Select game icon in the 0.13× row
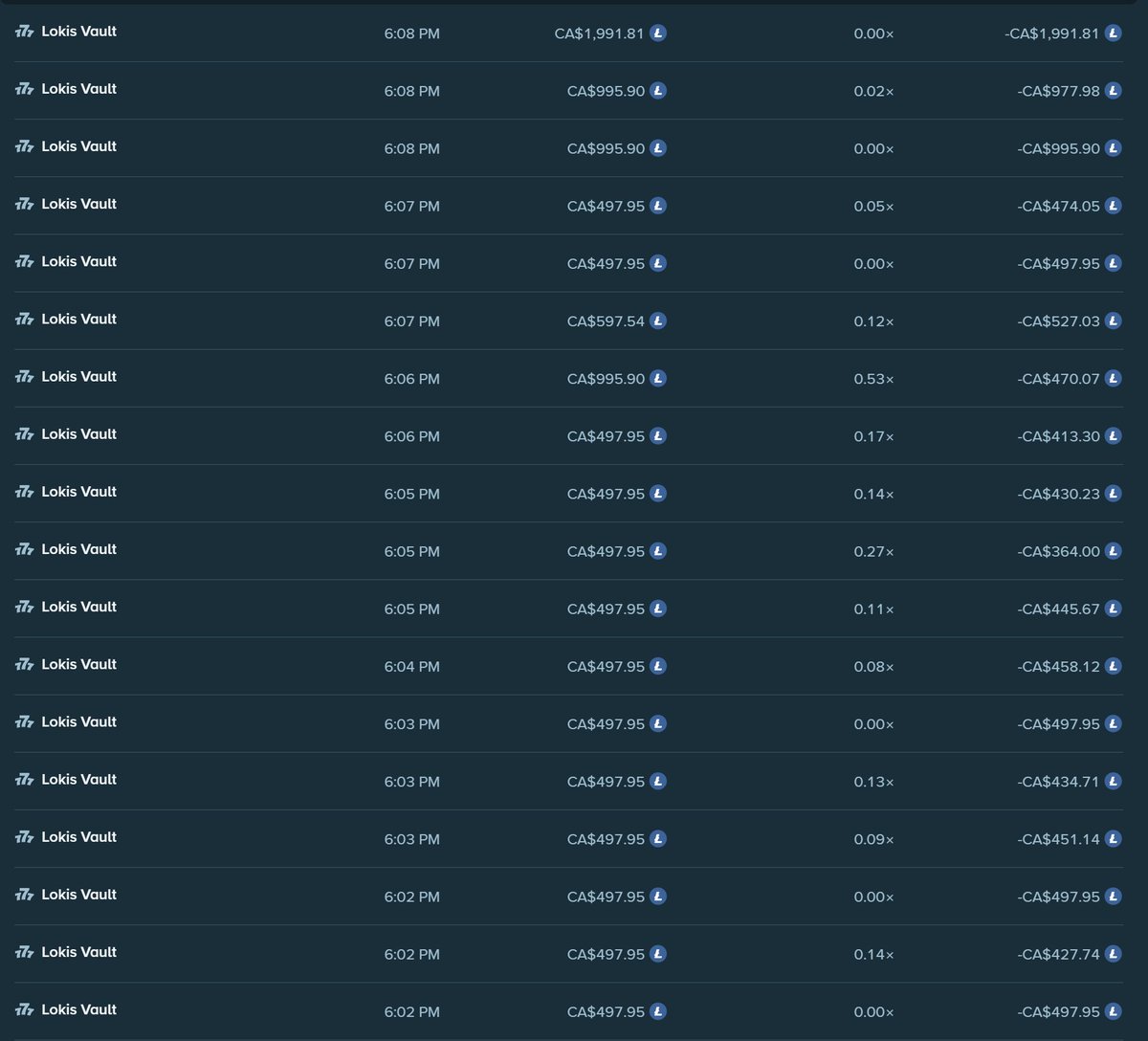 (25, 780)
